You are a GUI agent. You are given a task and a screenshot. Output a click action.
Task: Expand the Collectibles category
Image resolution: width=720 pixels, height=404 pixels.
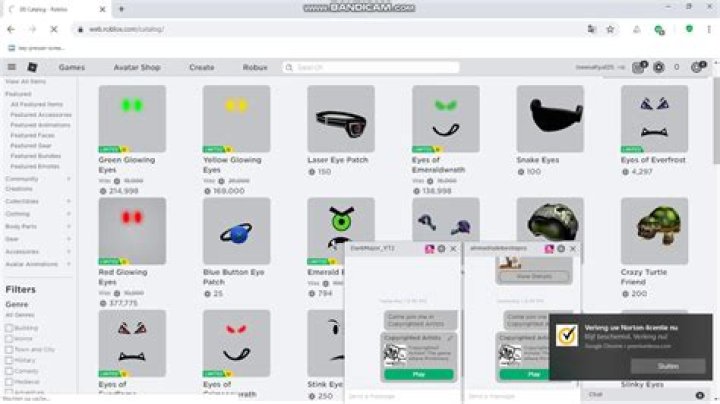coord(68,200)
